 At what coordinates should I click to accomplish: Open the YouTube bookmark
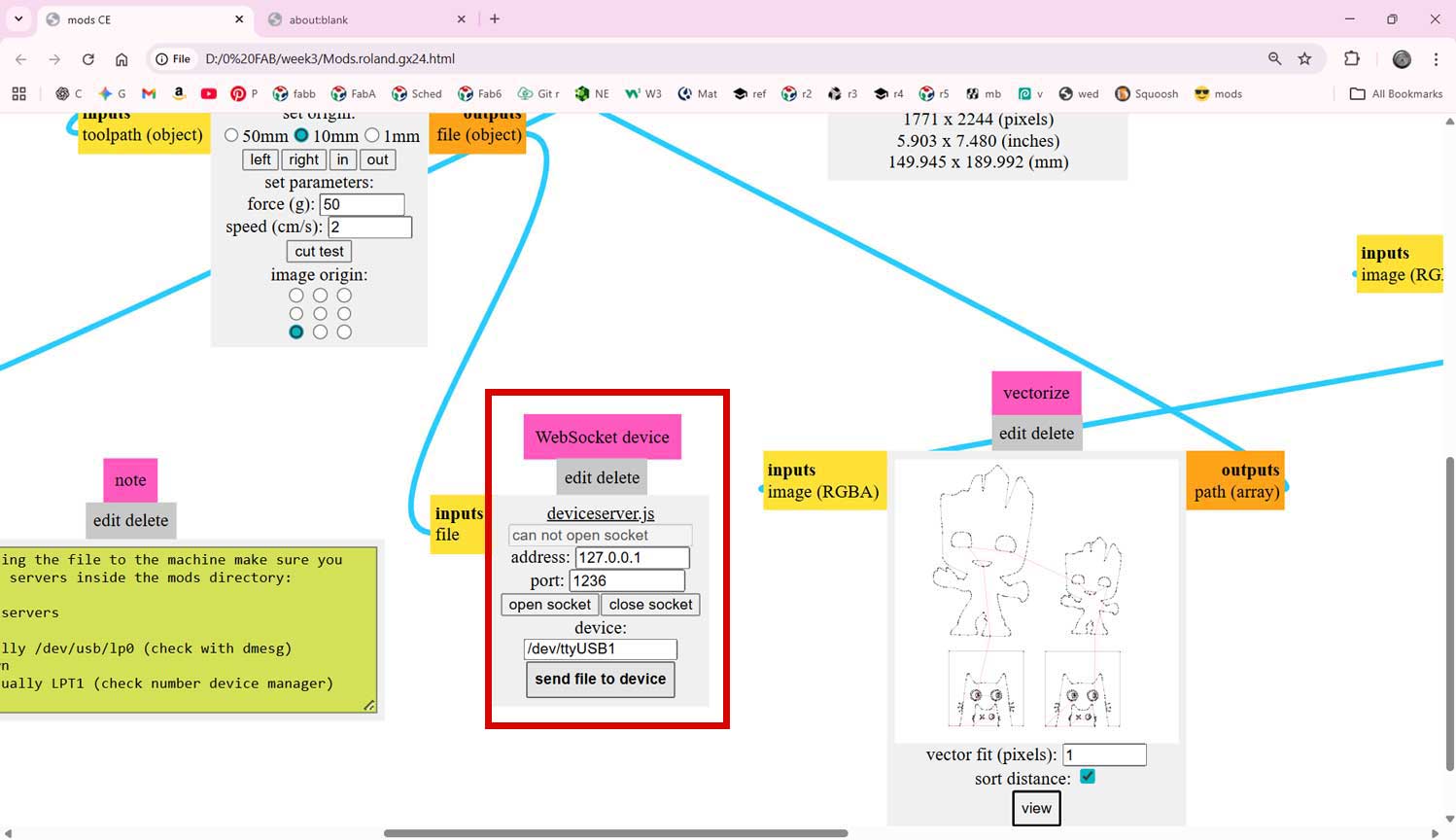pos(208,94)
